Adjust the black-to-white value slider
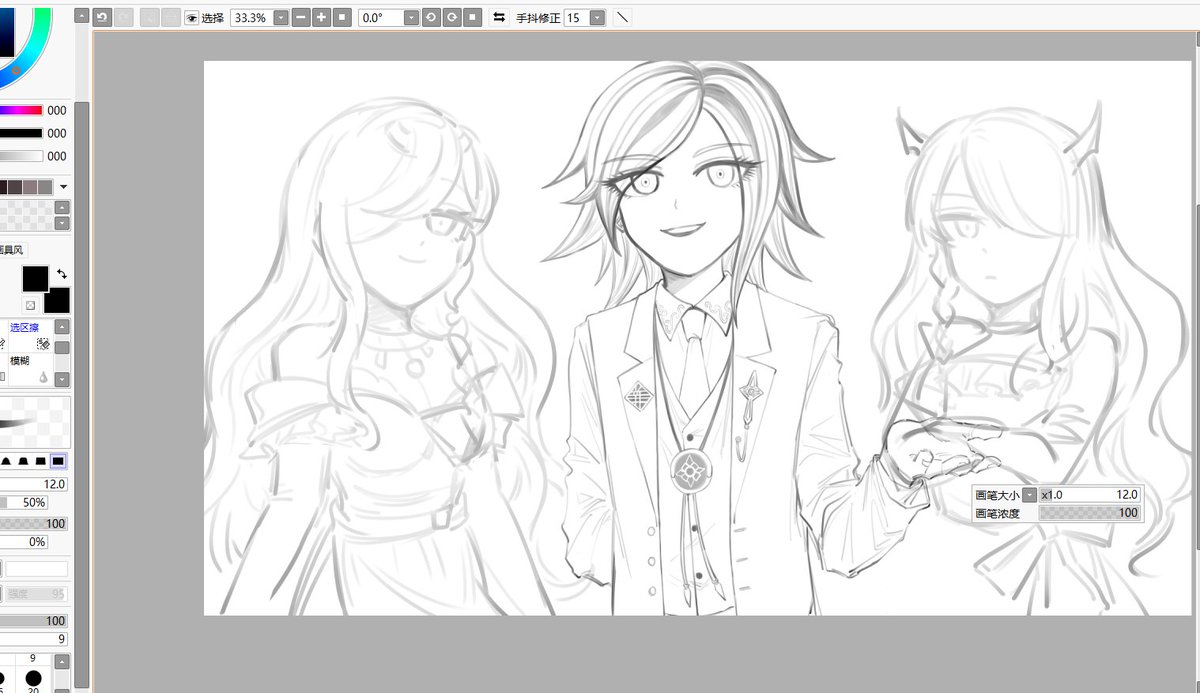Screen dimensions: 1200x693 (21, 156)
